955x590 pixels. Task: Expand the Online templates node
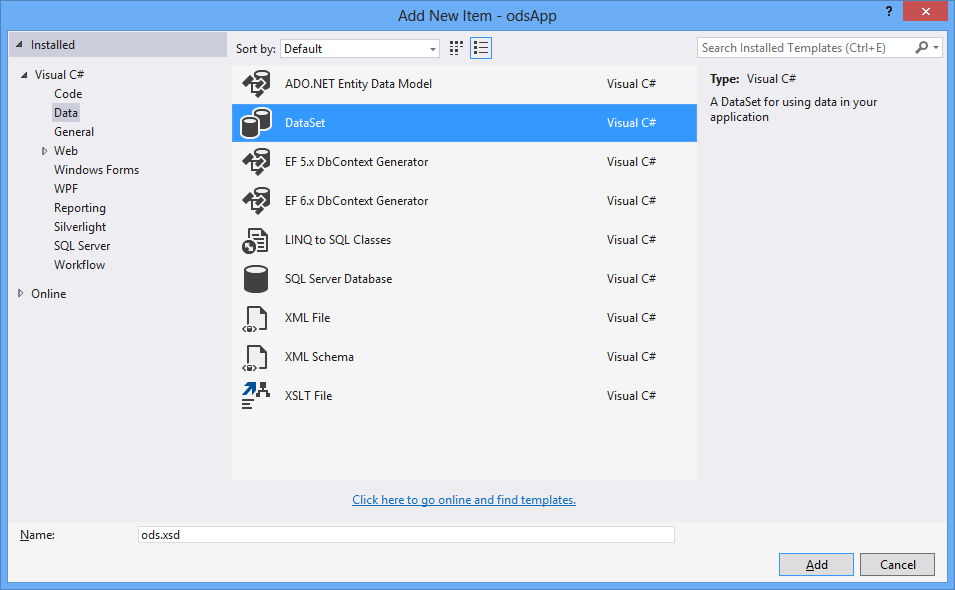(x=22, y=294)
